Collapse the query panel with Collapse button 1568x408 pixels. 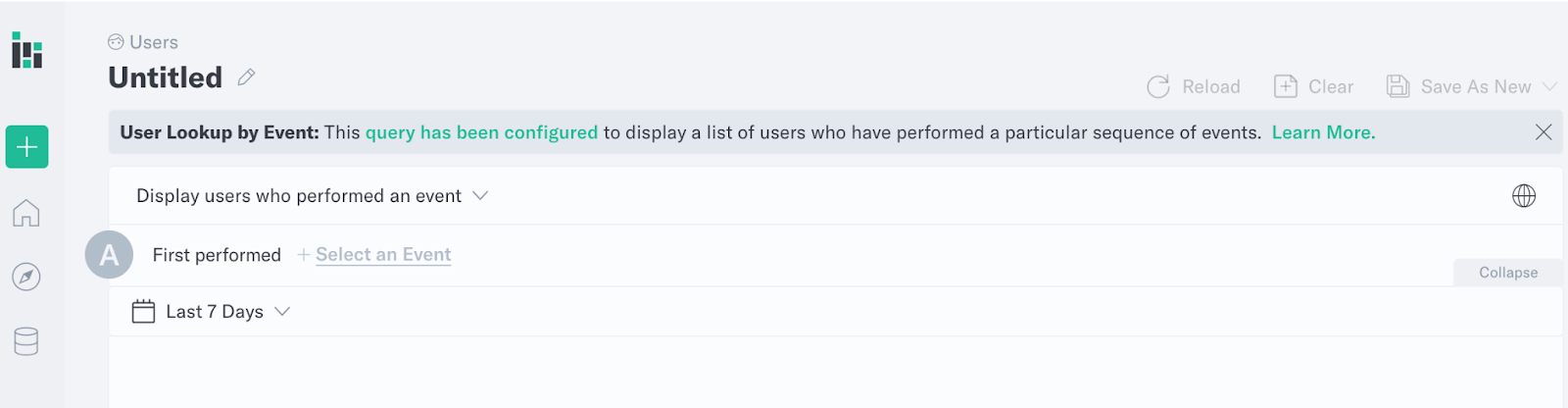(1508, 273)
